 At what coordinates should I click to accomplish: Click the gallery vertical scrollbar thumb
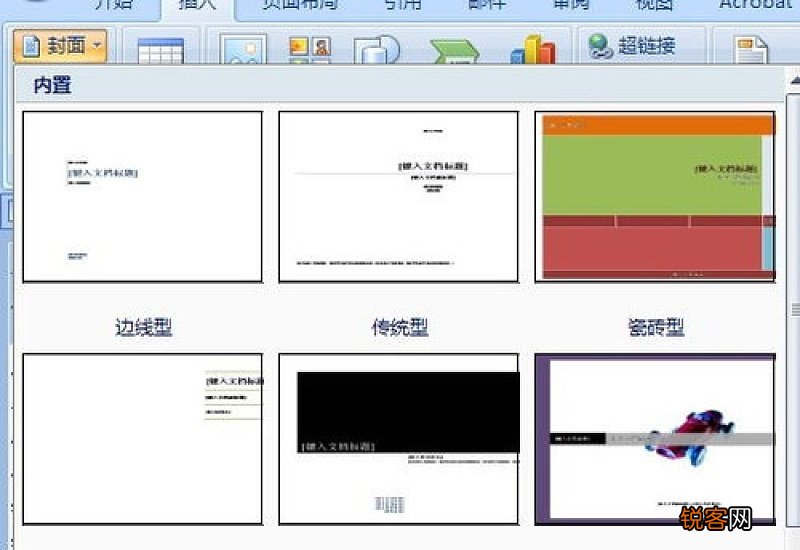tap(794, 309)
